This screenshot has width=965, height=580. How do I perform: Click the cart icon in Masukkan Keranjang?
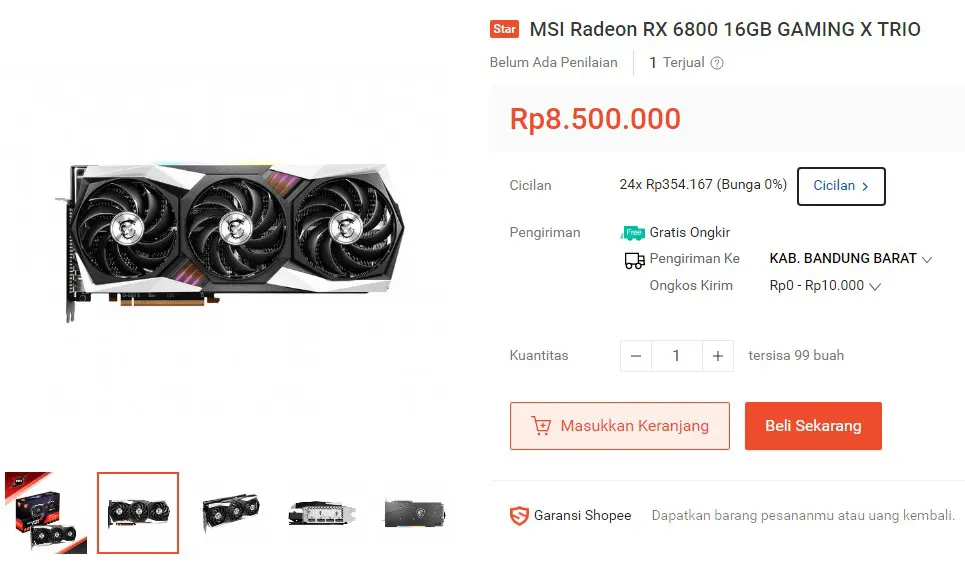tap(541, 426)
